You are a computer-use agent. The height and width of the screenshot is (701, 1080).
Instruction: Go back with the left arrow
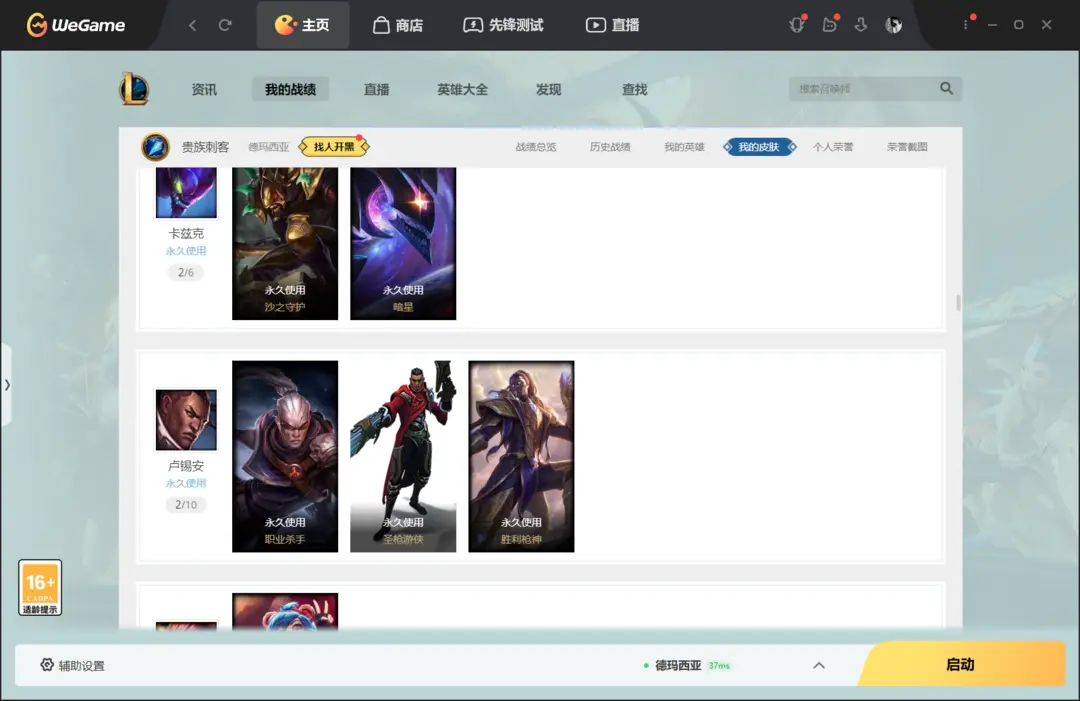pyautogui.click(x=192, y=25)
